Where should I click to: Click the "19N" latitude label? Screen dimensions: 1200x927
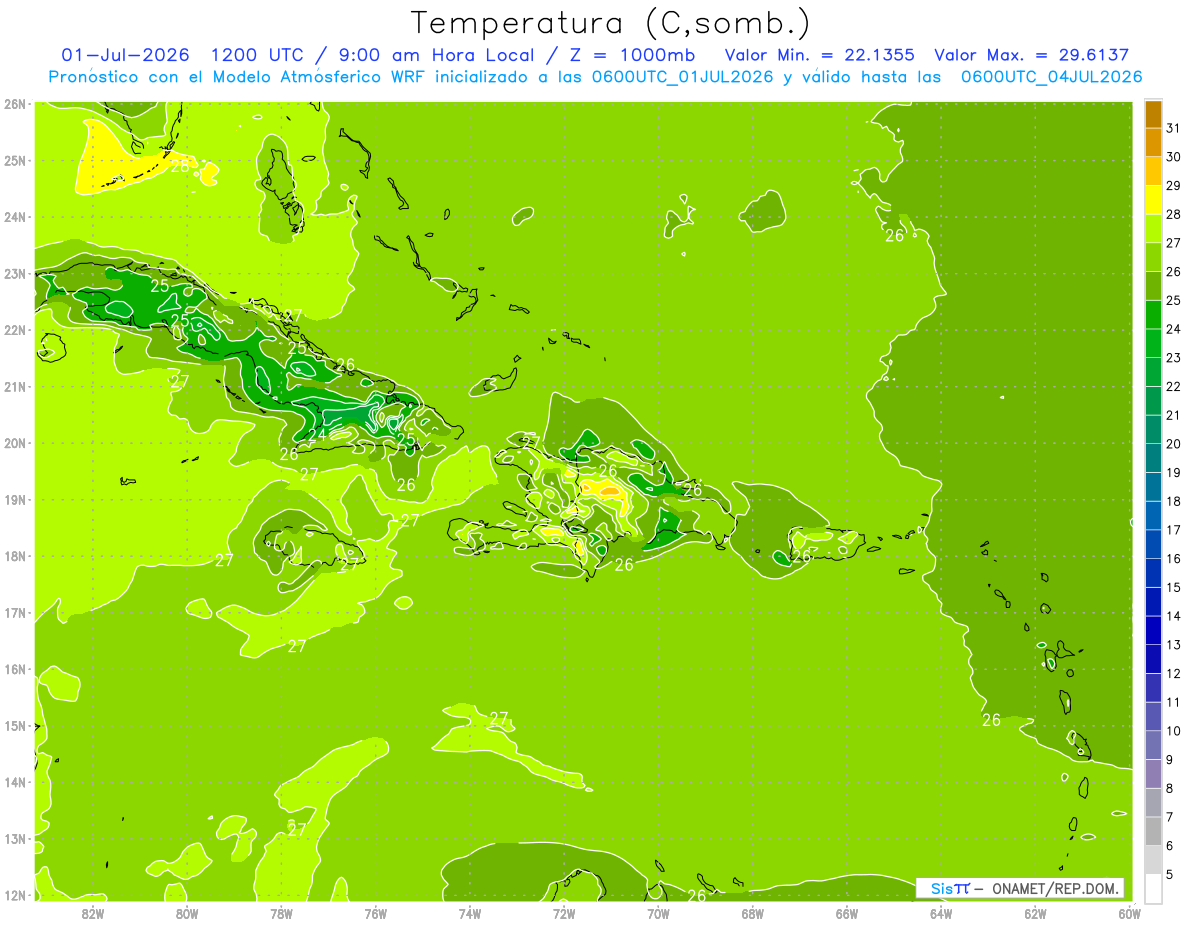14,499
